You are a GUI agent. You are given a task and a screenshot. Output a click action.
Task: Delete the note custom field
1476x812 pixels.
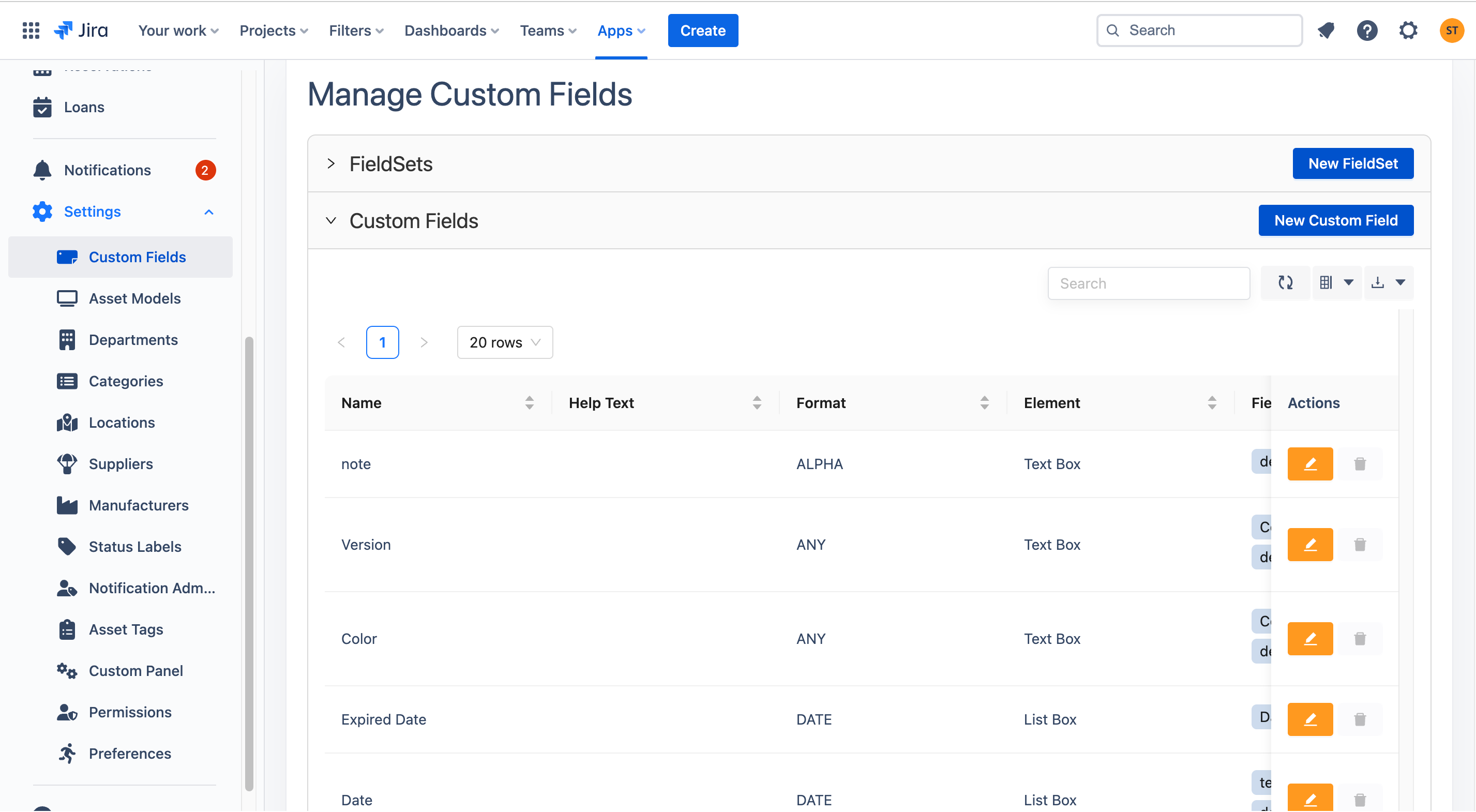pyautogui.click(x=1360, y=463)
